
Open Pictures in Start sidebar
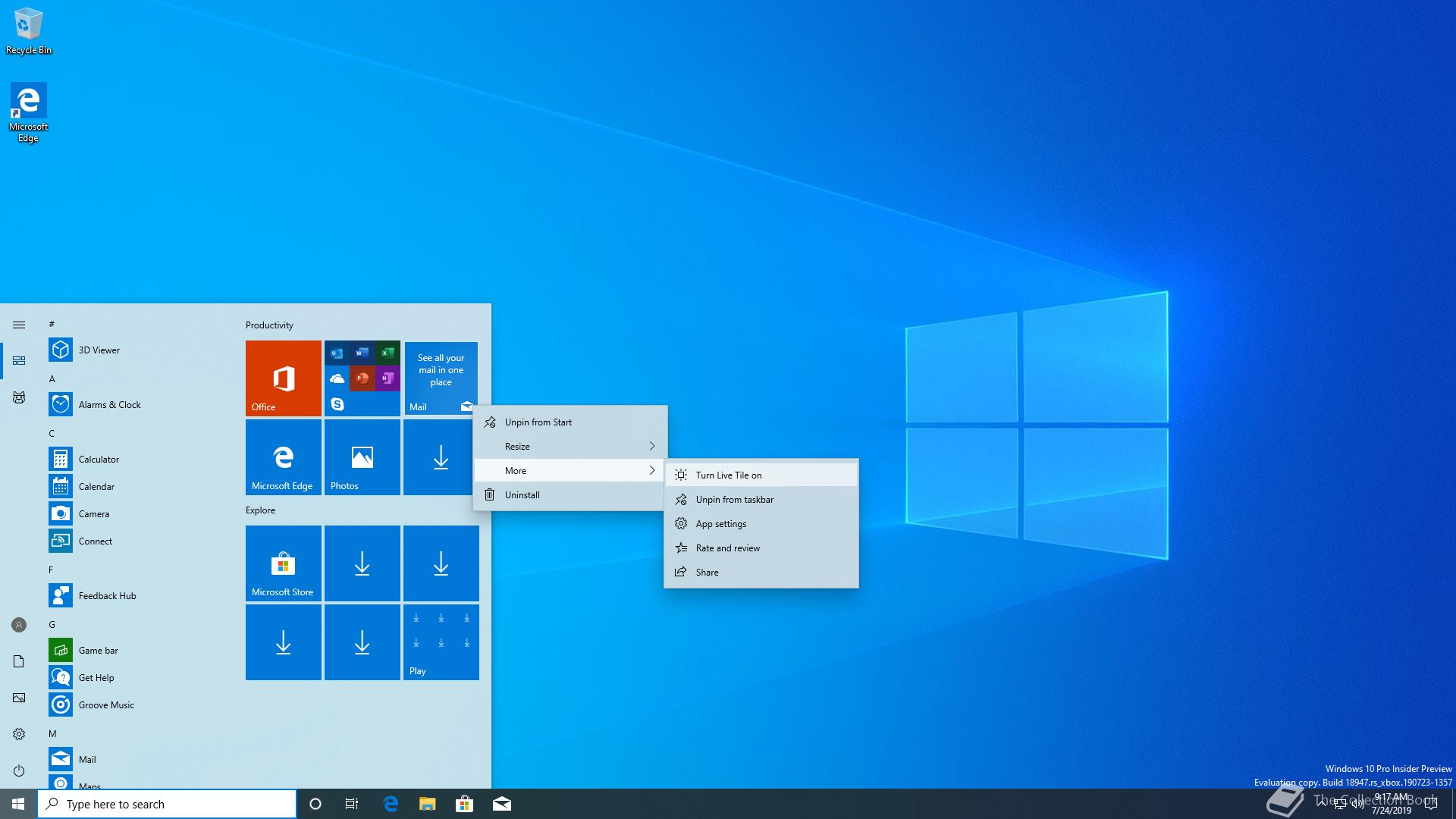coord(19,698)
